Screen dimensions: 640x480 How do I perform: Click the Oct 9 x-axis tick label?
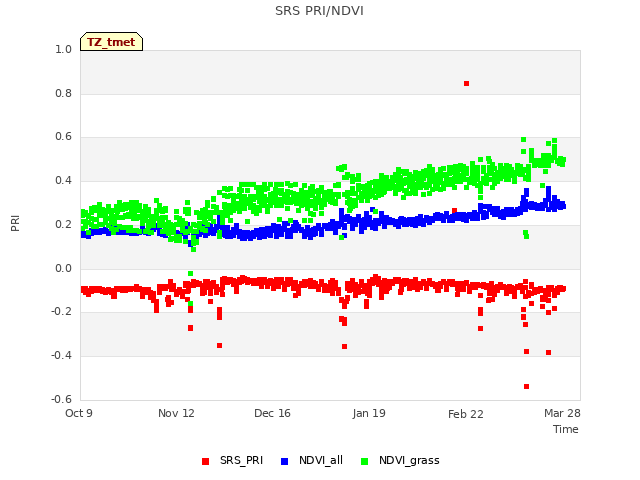79,413
